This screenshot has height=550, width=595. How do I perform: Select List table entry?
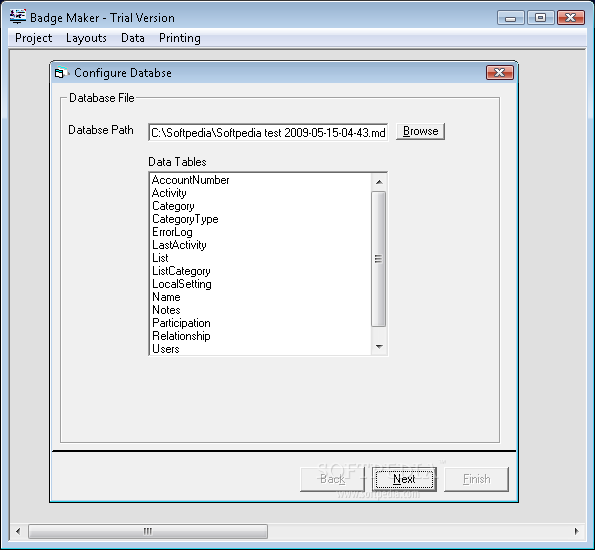[260, 258]
